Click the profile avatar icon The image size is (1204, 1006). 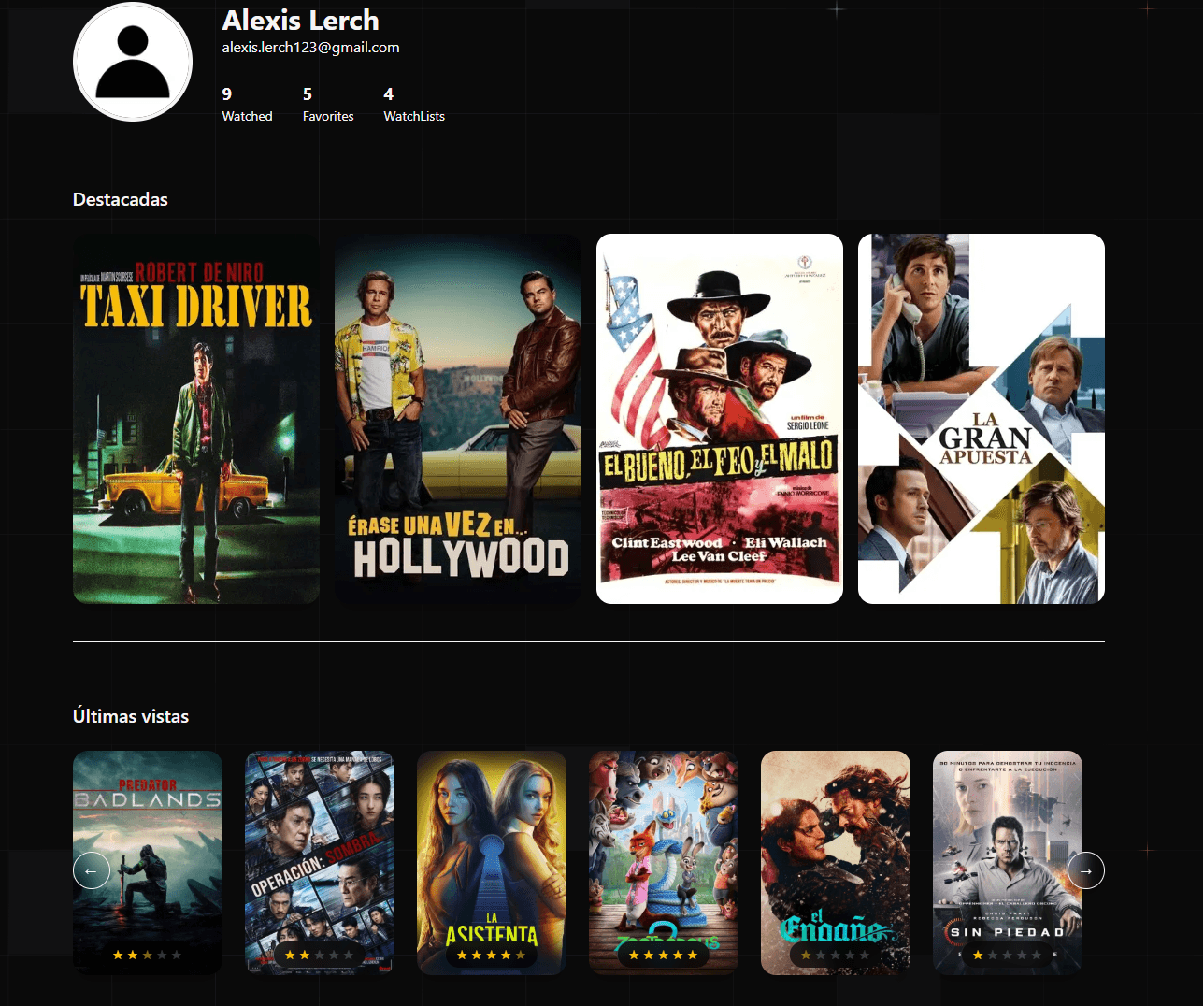133,62
